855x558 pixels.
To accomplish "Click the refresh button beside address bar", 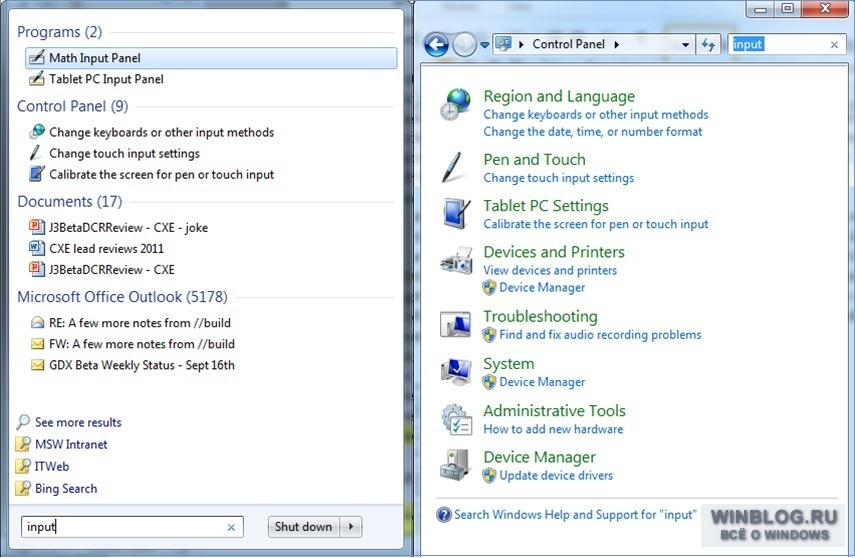I will 708,45.
